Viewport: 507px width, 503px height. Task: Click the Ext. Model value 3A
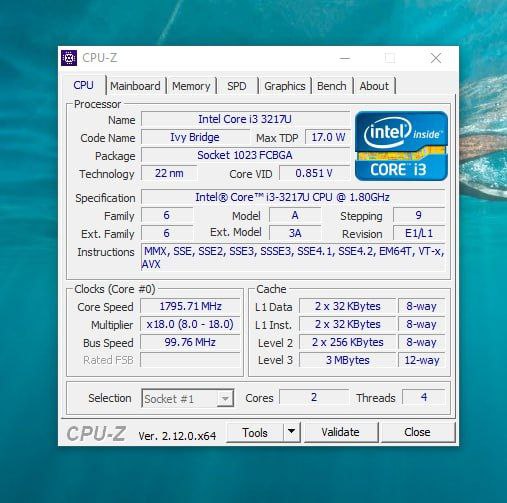click(295, 233)
